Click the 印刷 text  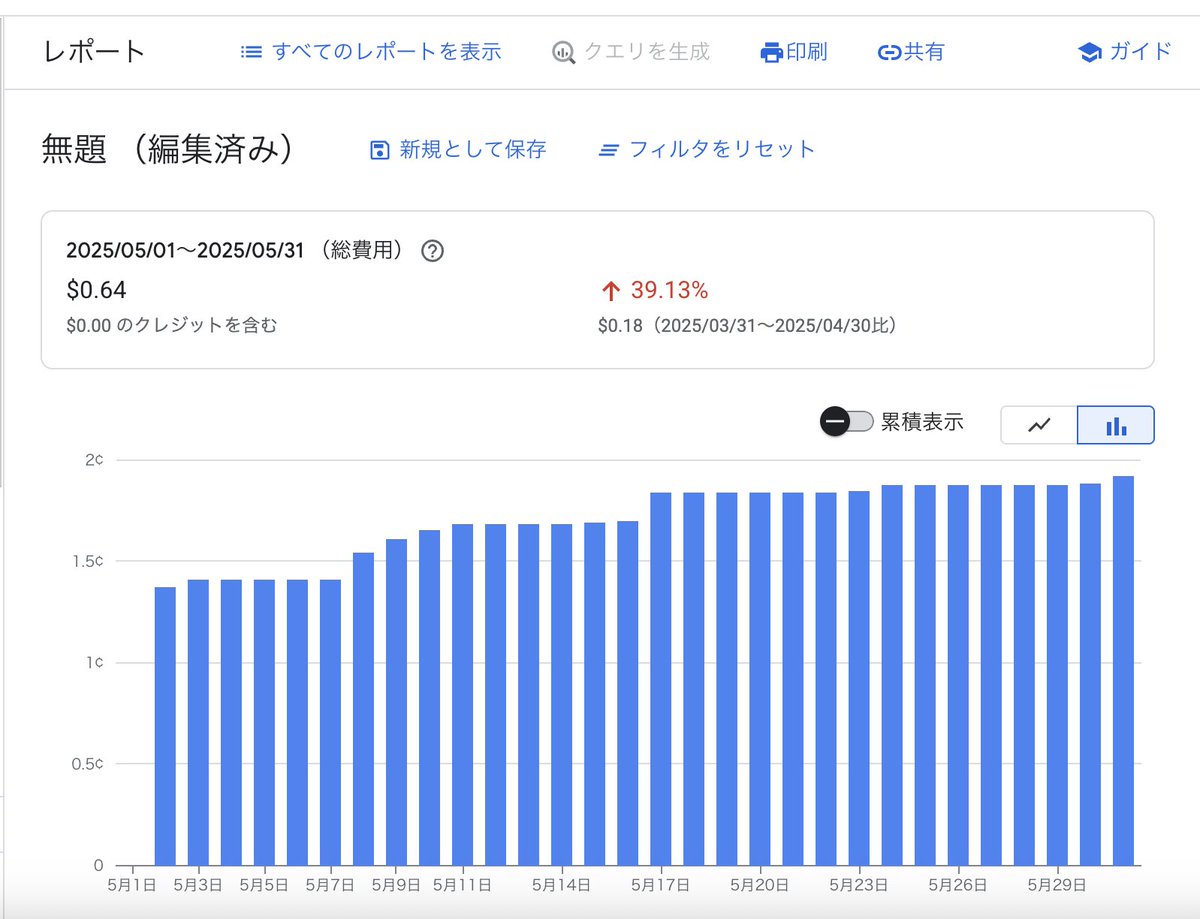806,52
